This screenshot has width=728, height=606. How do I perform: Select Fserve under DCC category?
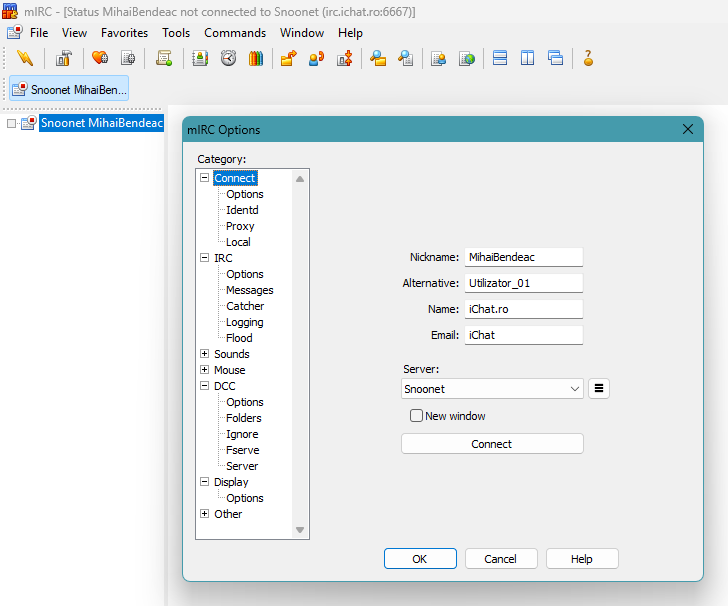243,450
